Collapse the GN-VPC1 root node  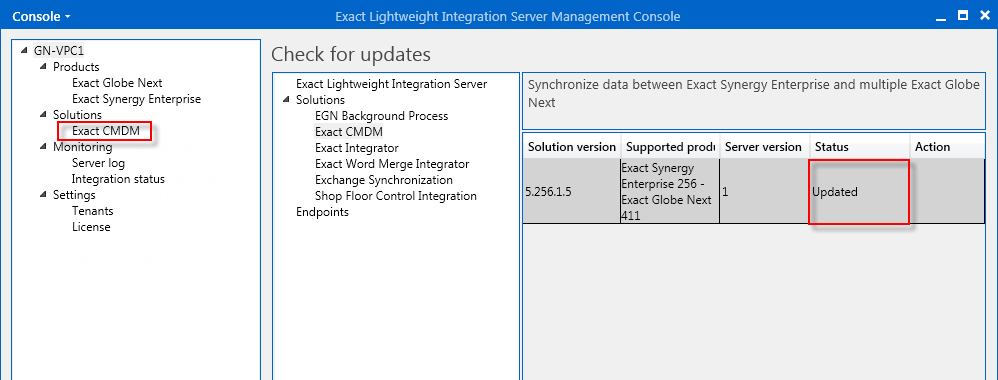24,50
